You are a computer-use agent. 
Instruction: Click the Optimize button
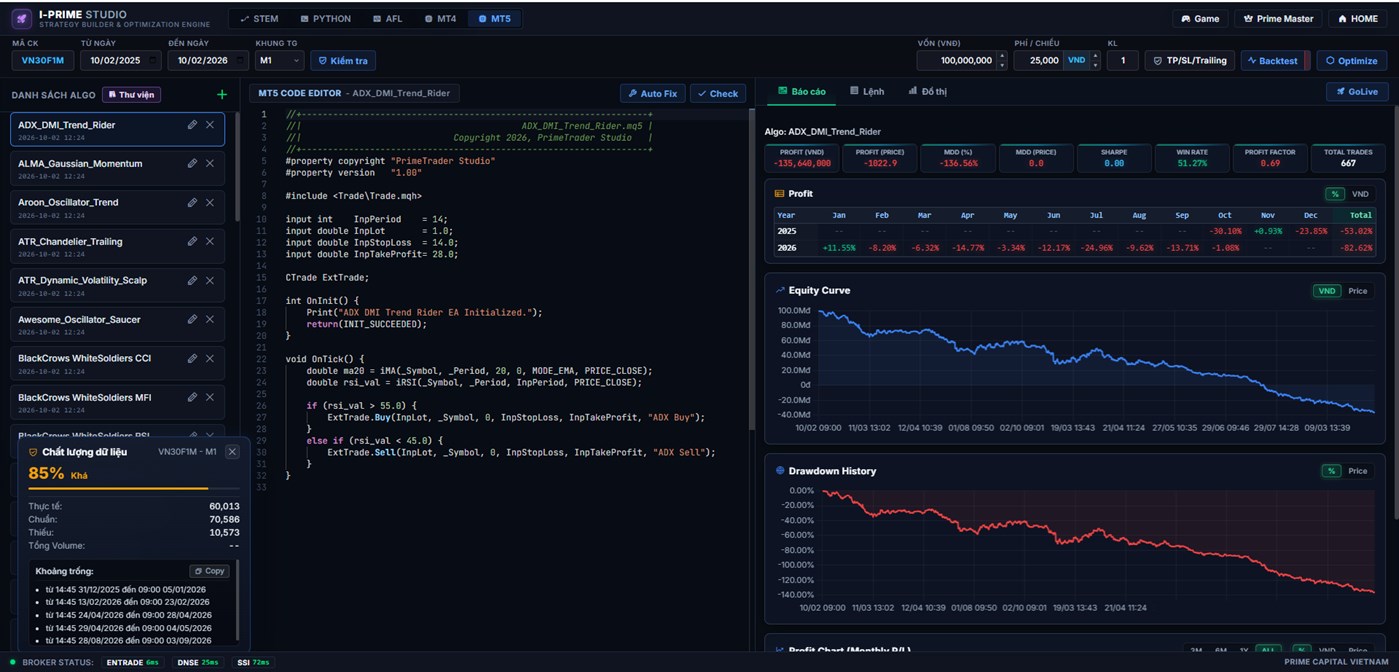click(x=1351, y=60)
